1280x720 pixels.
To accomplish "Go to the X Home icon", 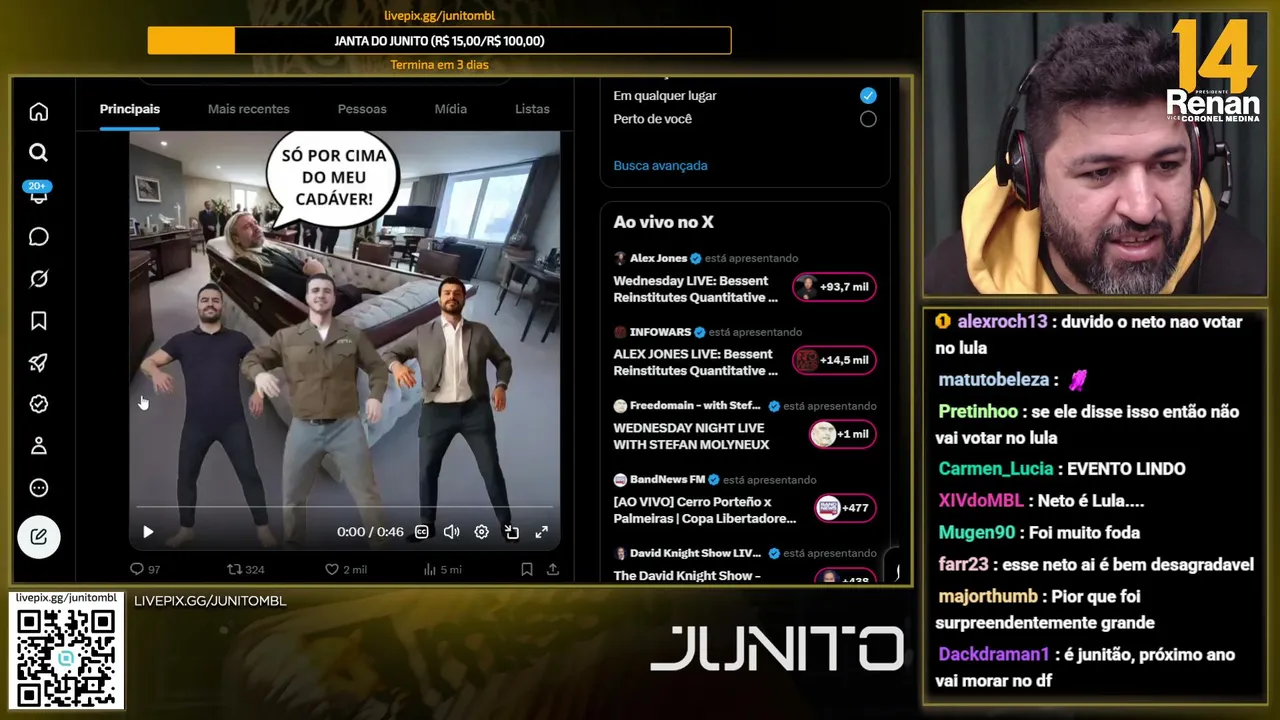I will click(x=39, y=112).
